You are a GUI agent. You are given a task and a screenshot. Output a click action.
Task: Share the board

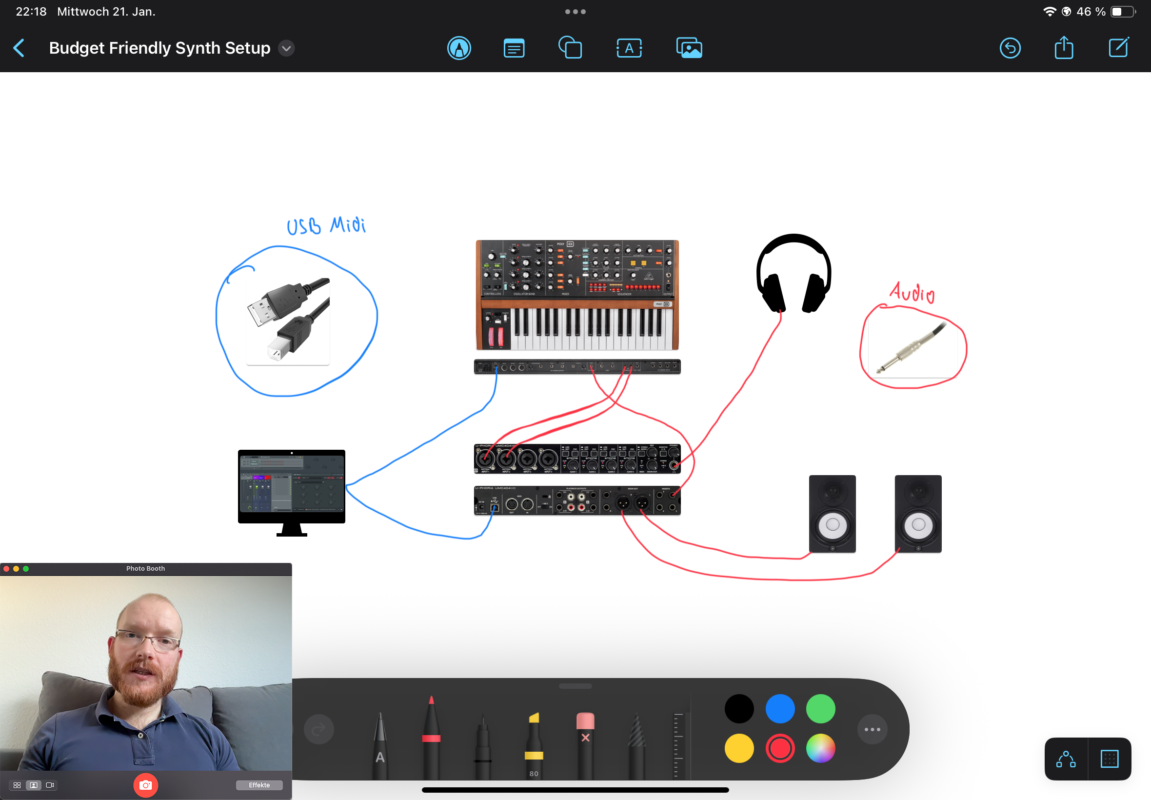[1064, 48]
